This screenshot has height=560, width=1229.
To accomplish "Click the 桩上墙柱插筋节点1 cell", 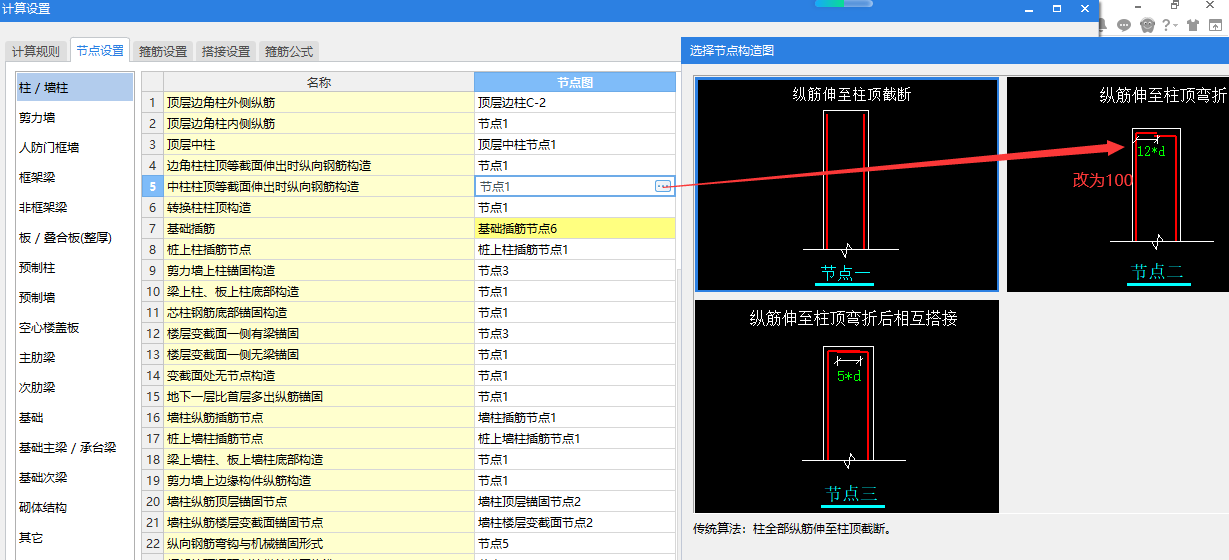I will click(575, 438).
